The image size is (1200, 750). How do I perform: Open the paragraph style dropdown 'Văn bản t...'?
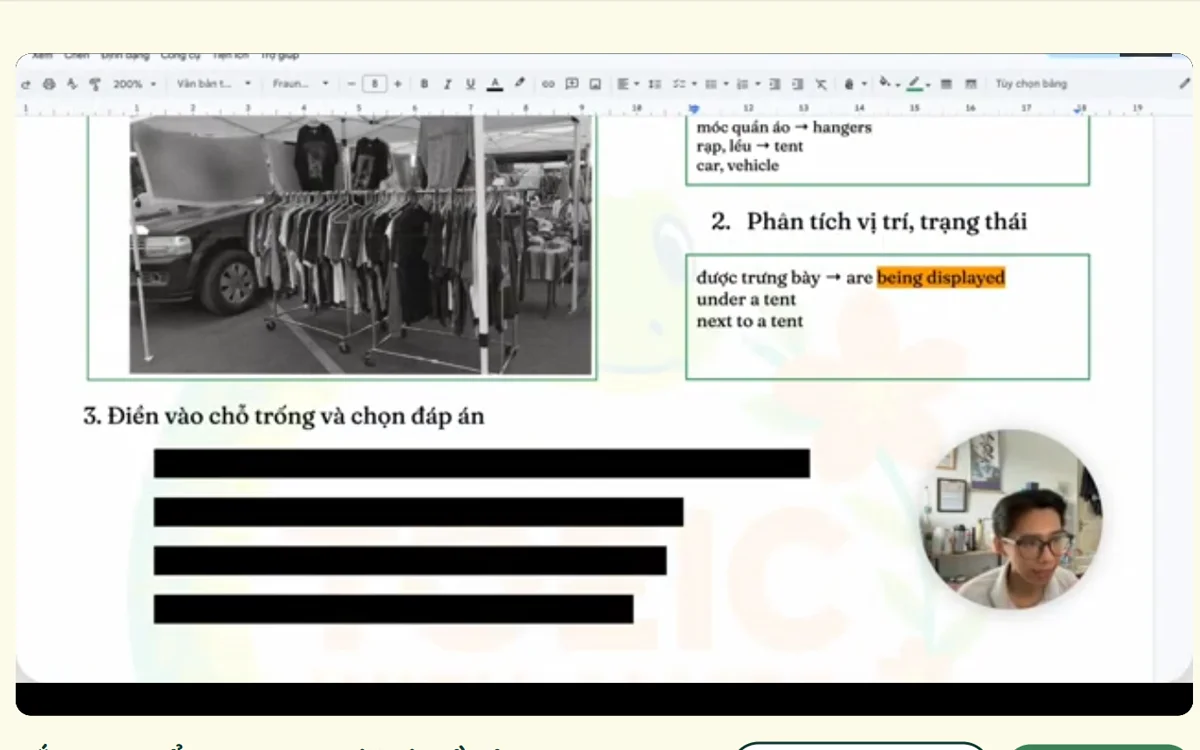pos(214,84)
